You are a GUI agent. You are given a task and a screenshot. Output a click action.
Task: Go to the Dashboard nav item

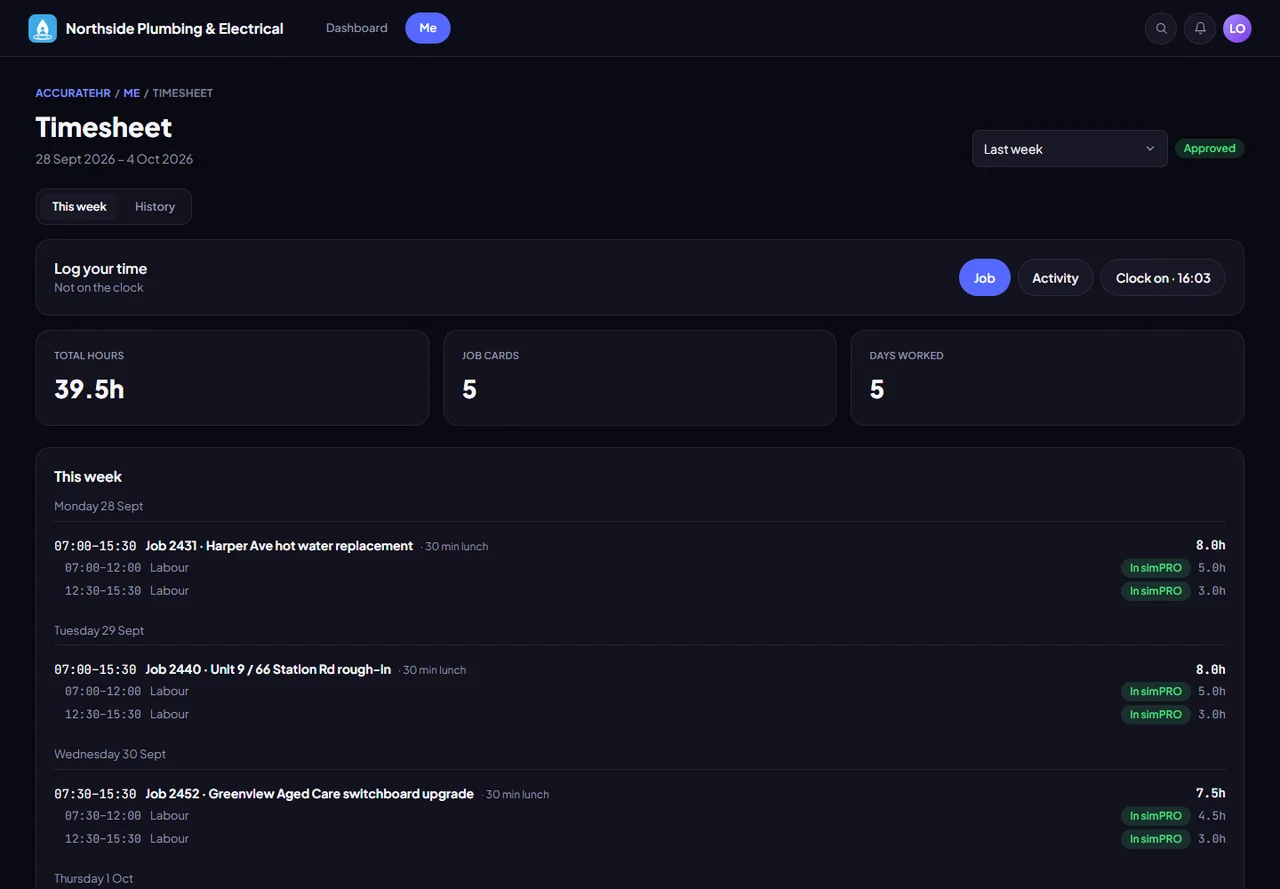357,28
